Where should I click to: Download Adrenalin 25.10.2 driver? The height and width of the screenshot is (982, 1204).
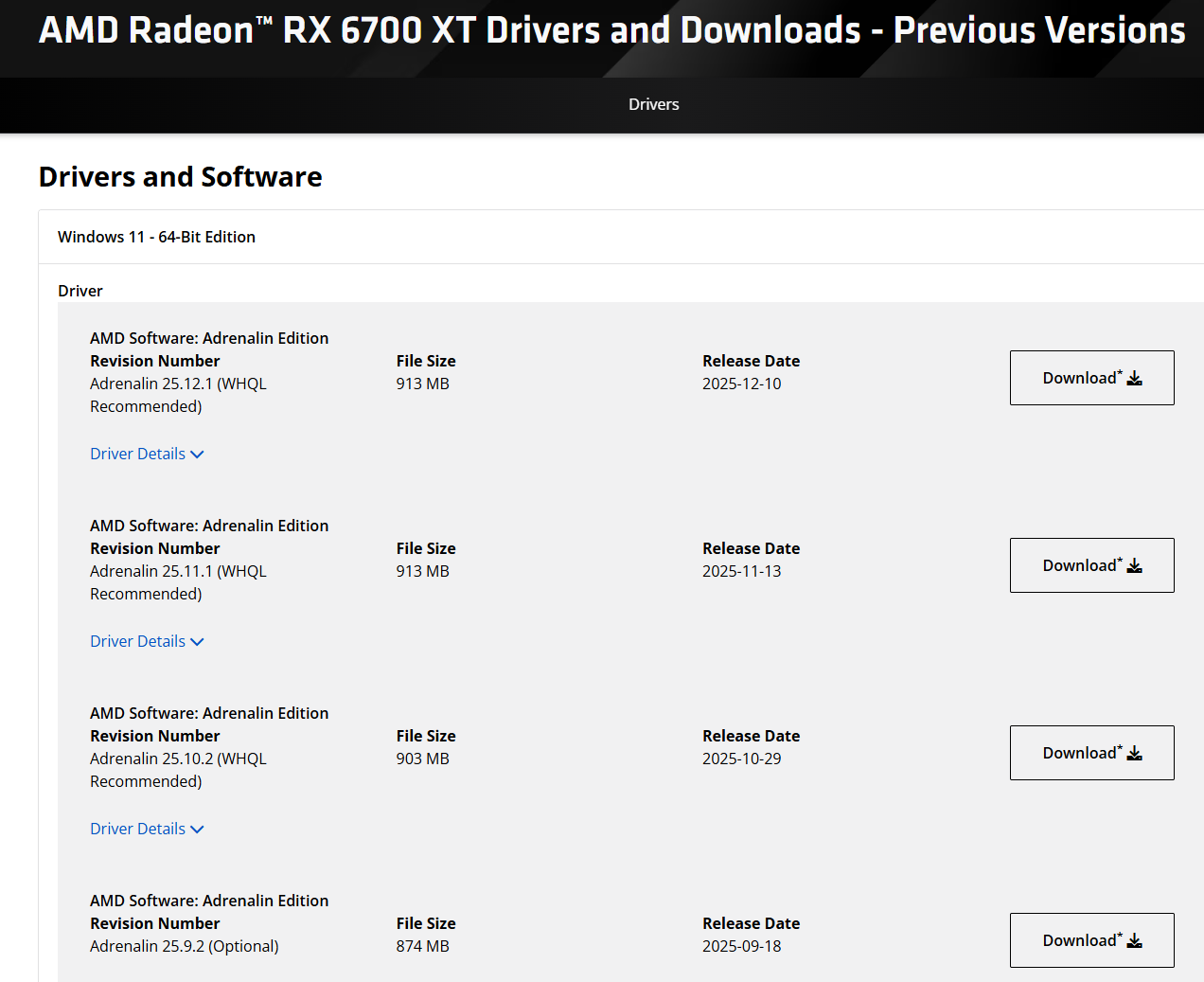coord(1091,753)
